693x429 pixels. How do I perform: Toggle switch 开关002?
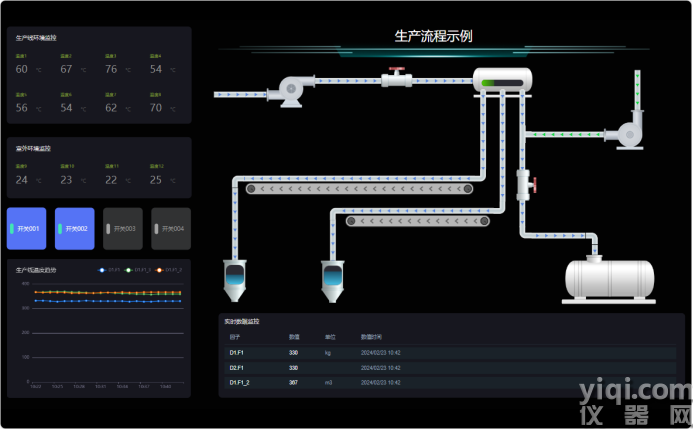point(75,228)
